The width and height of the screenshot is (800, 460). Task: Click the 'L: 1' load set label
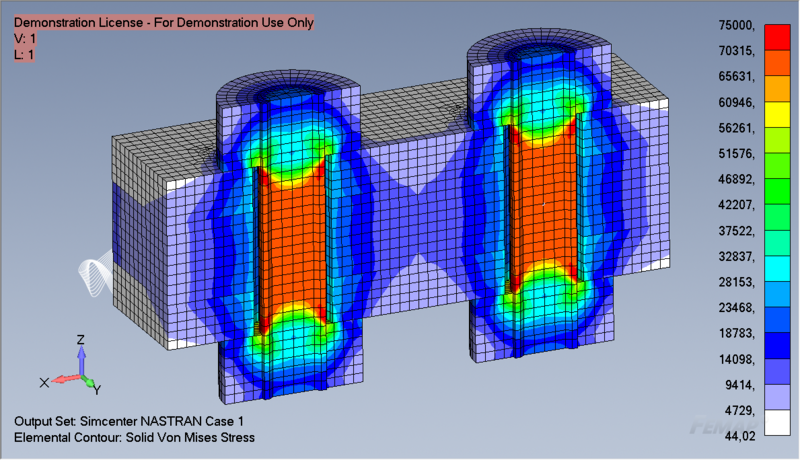(x=24, y=55)
